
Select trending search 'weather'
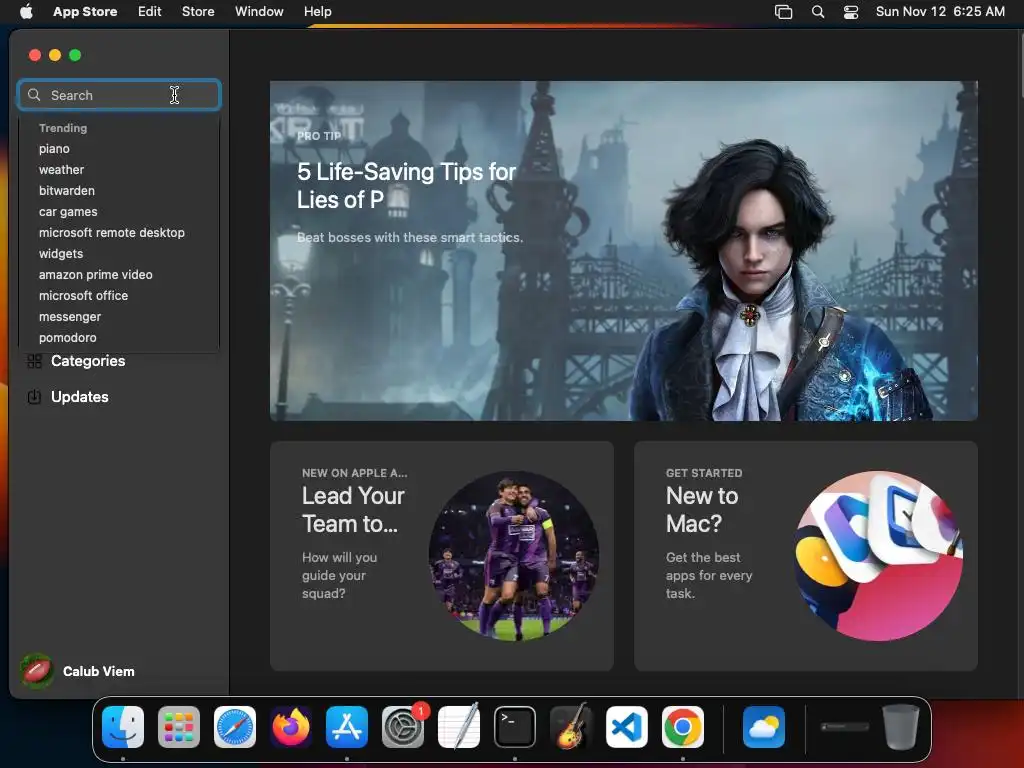(x=61, y=170)
